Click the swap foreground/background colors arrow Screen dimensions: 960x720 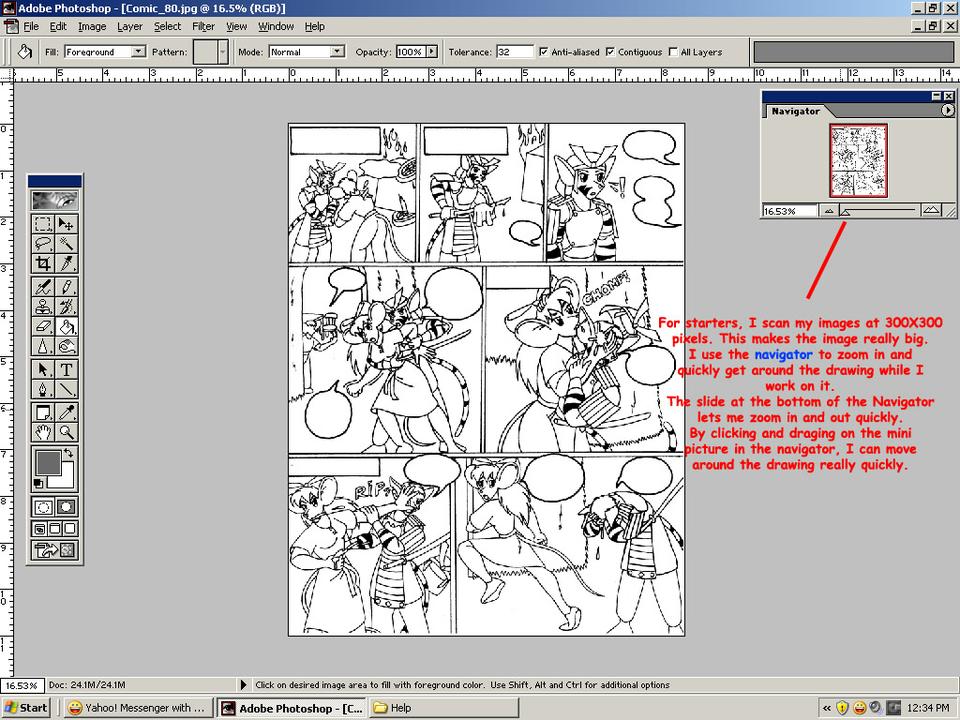pos(69,454)
